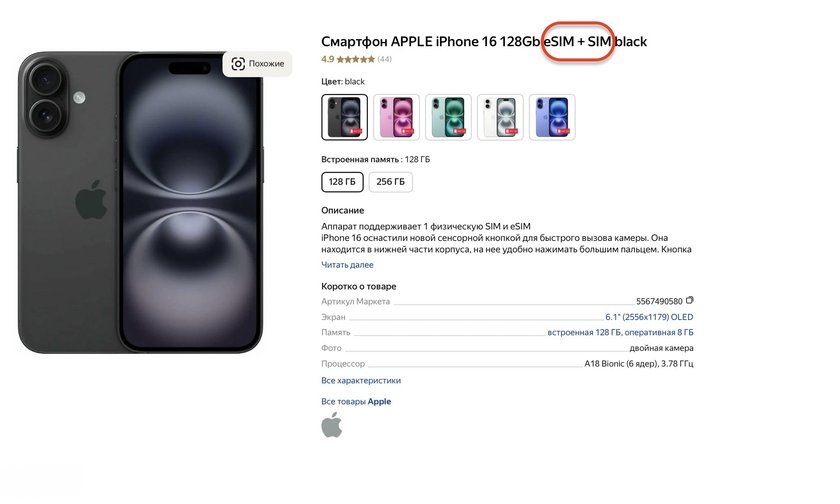The width and height of the screenshot is (840, 504).
Task: Select the white iPhone color option
Action: click(500, 117)
